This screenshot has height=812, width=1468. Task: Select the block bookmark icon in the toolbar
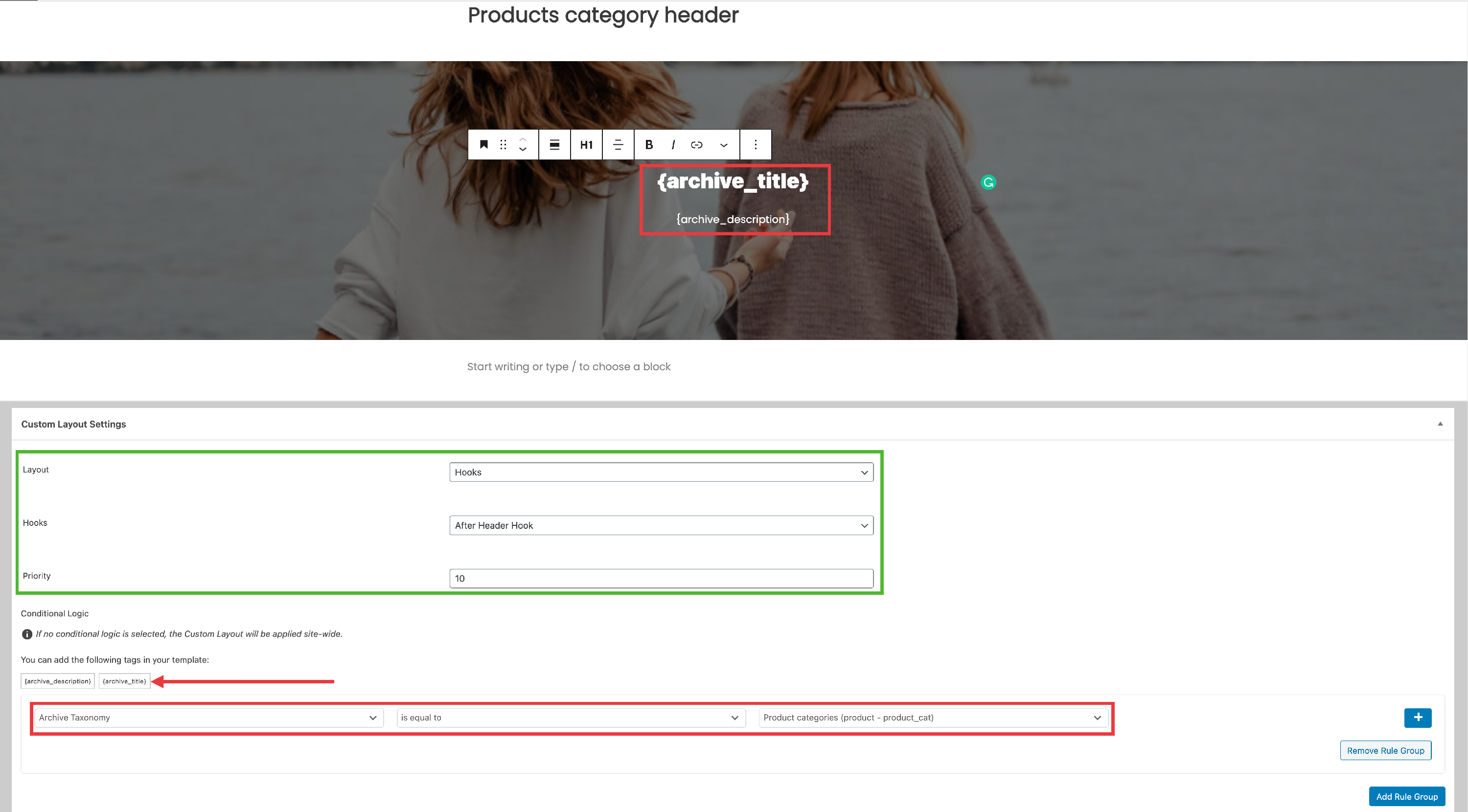(x=483, y=144)
